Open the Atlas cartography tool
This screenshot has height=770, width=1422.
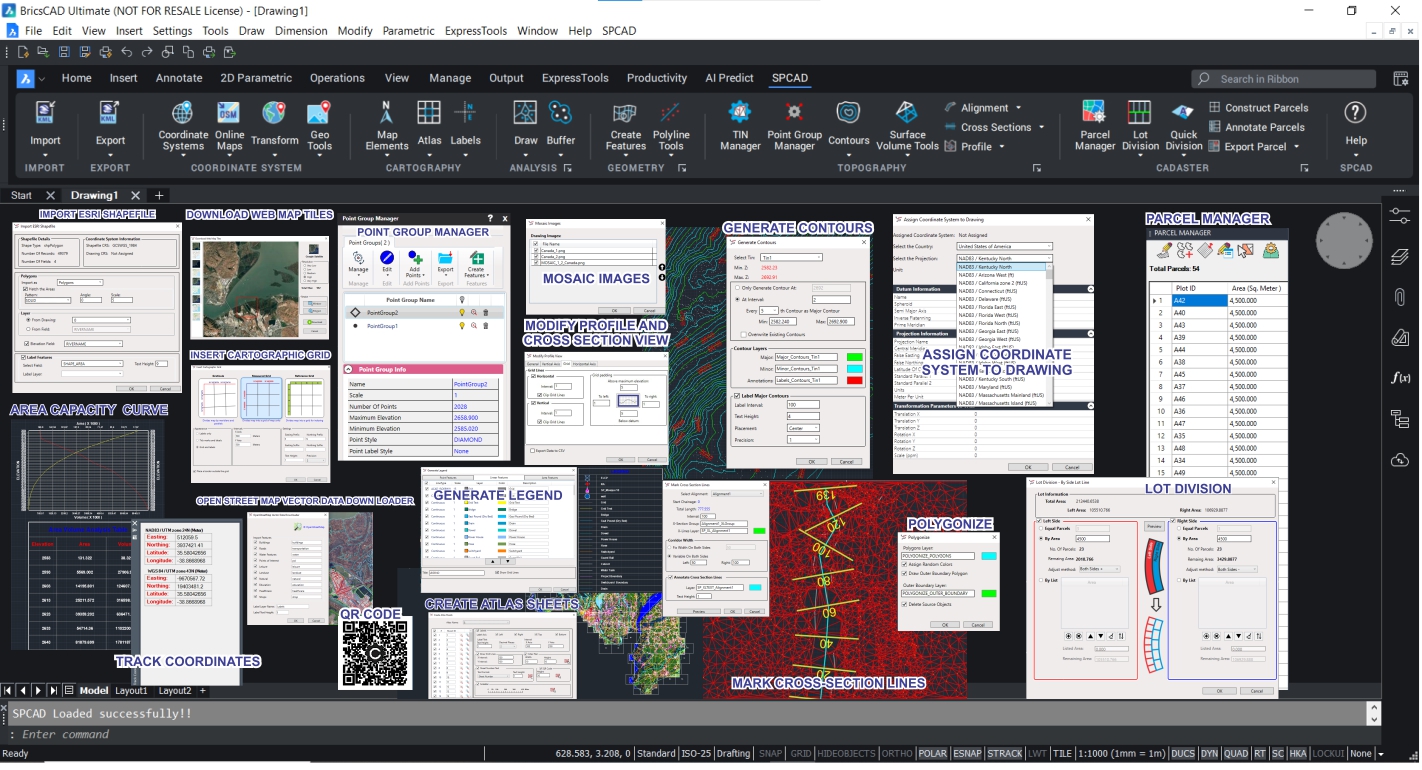click(x=429, y=125)
